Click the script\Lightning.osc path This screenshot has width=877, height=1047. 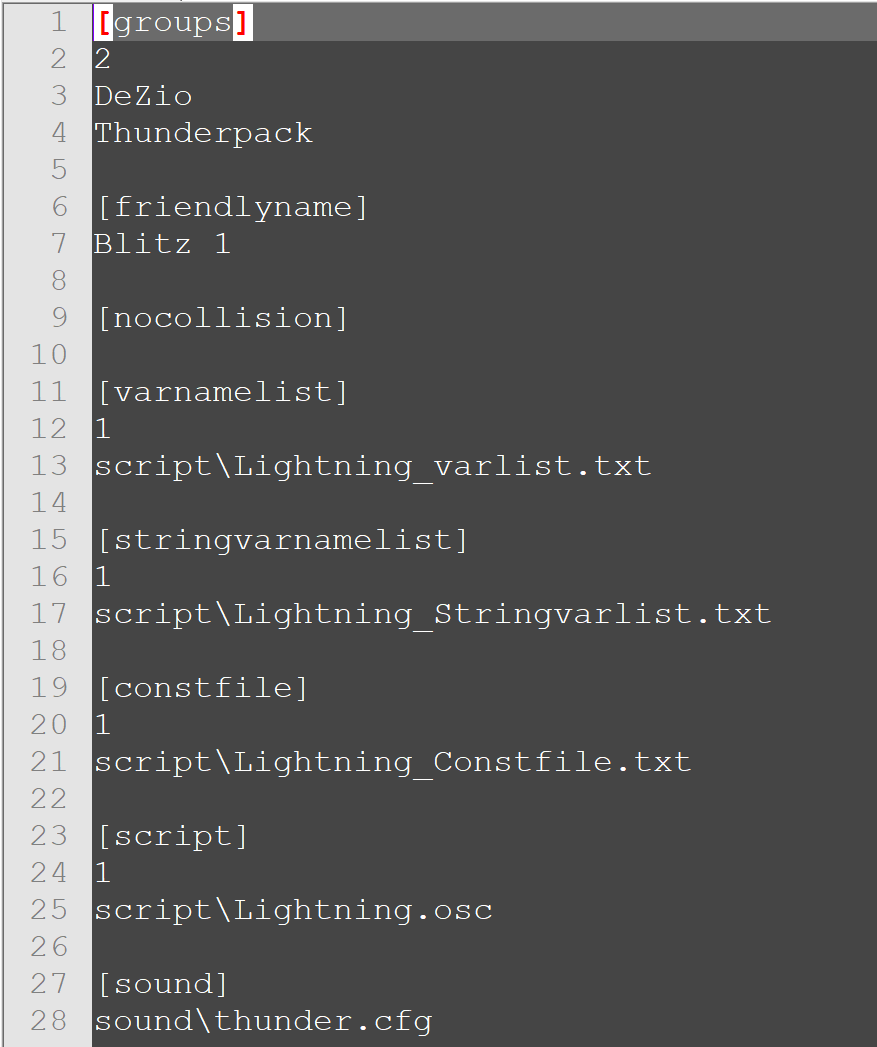point(293,910)
